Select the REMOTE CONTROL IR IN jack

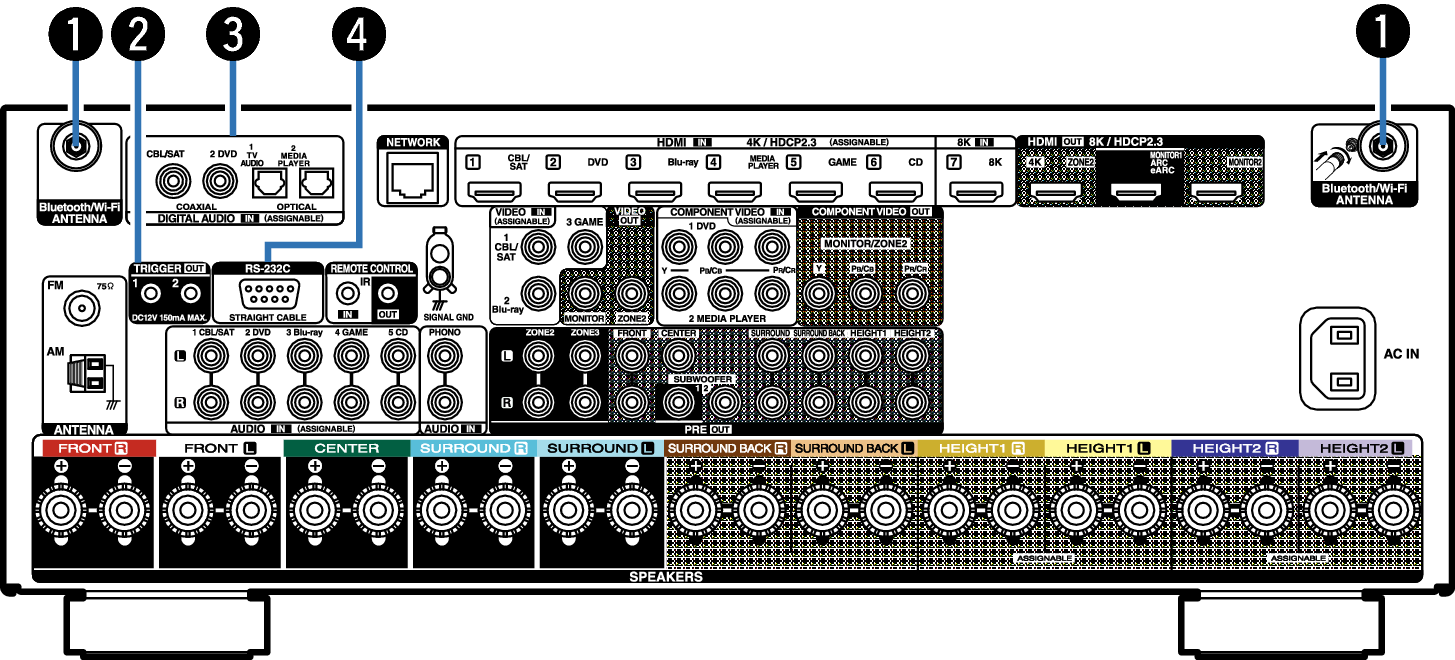click(347, 295)
